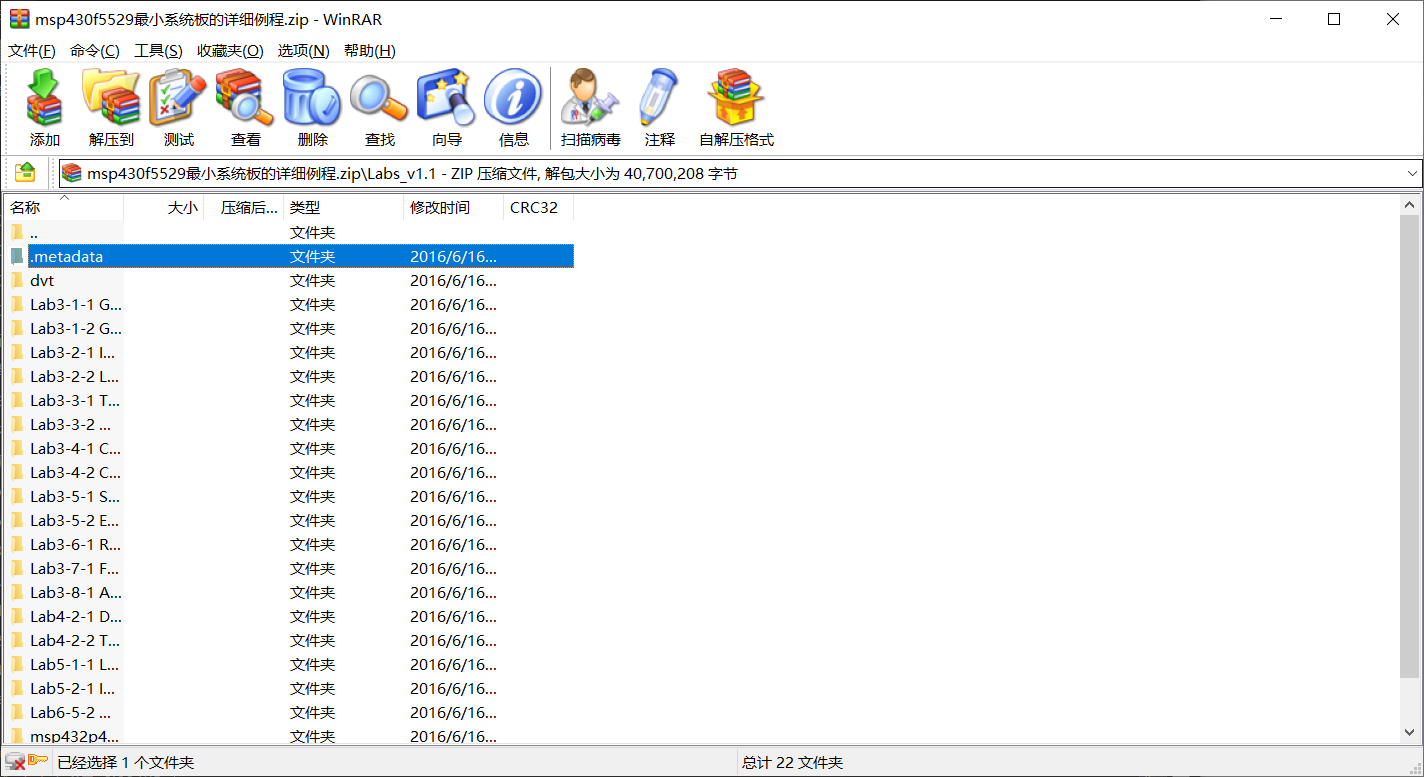The image size is (1424, 777).
Task: Select the "Lab6-5-2 ..." folder
Action: pos(290,712)
